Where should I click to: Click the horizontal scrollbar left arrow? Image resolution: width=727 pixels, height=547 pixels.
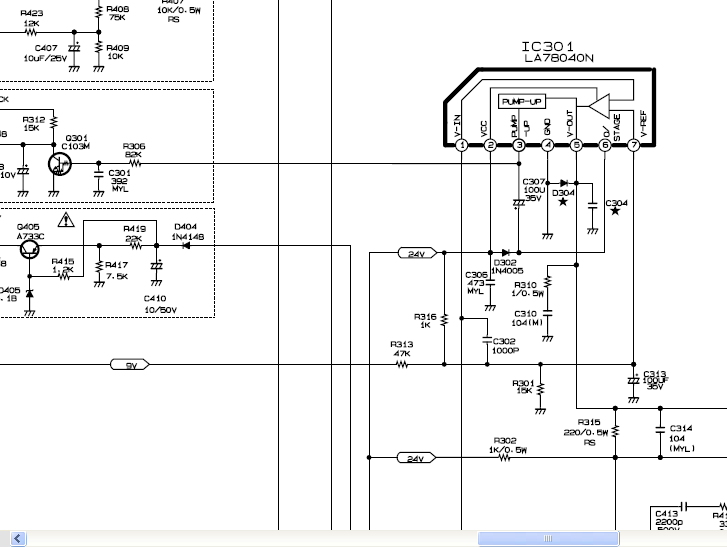tap(18, 538)
